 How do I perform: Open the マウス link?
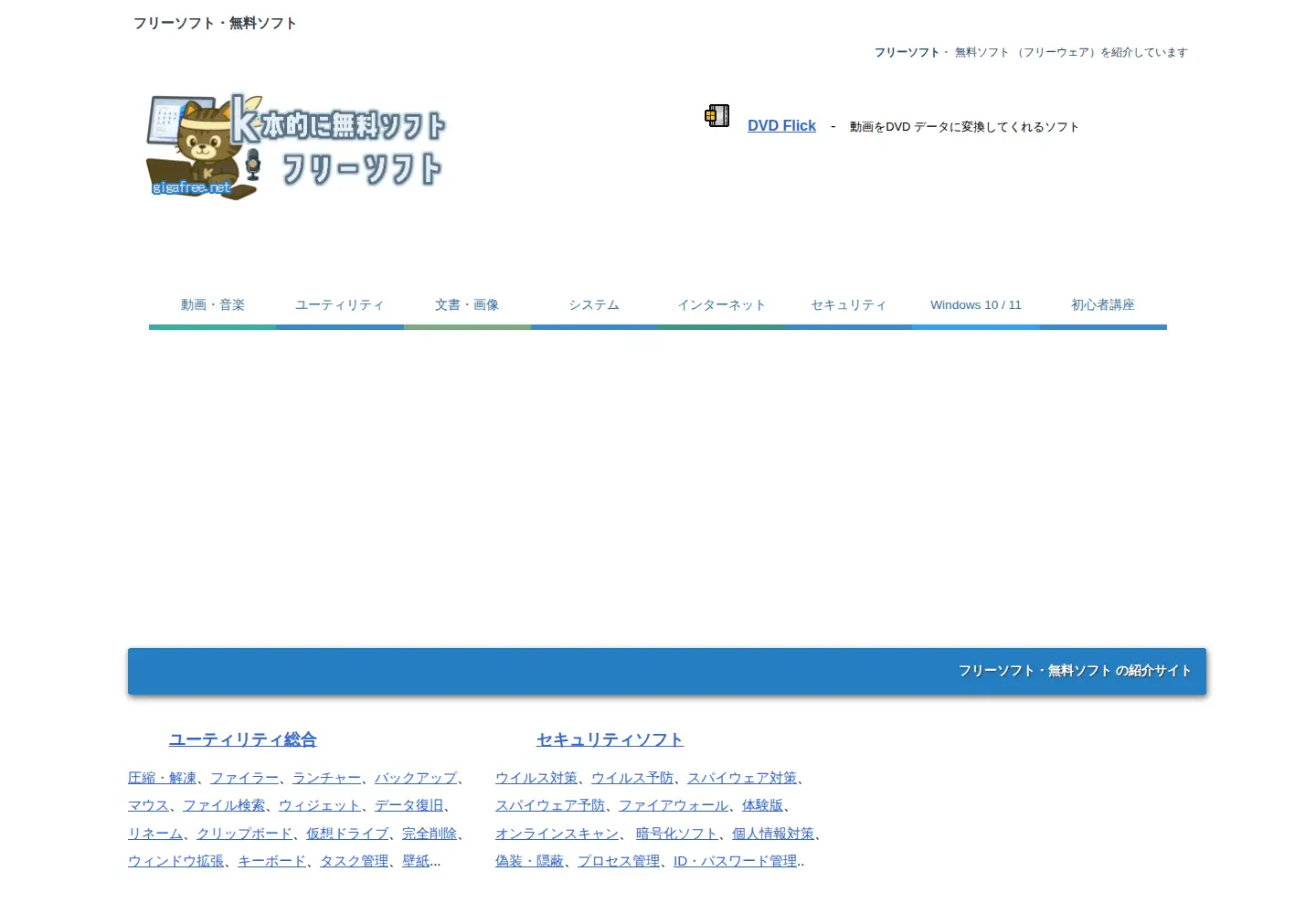click(148, 805)
